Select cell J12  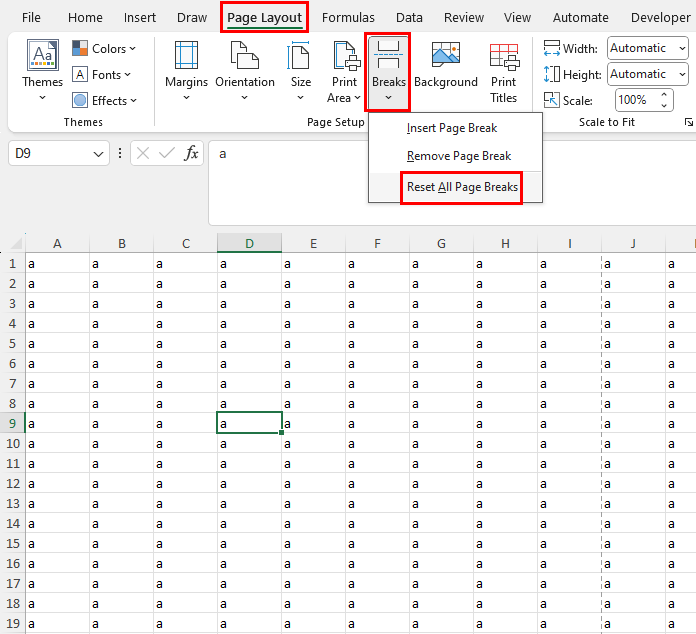click(633, 483)
